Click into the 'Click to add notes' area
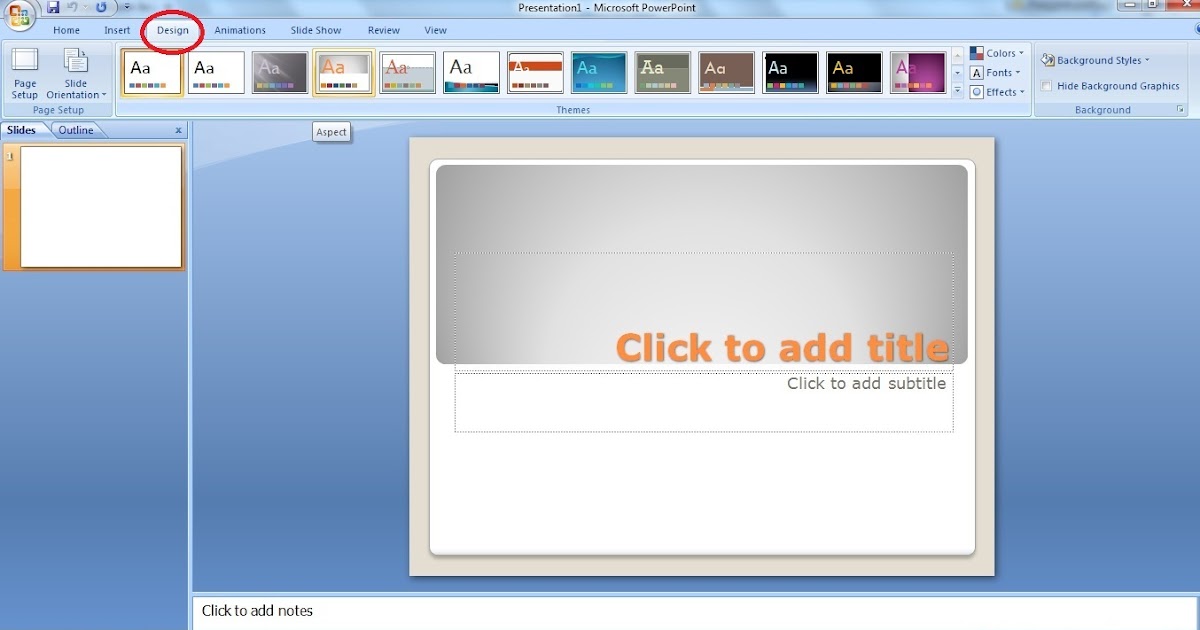Screen dimensions: 1200x630 [x=696, y=611]
